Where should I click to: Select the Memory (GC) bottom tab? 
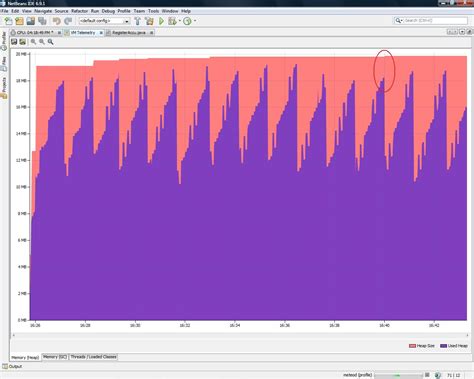[x=55, y=357]
